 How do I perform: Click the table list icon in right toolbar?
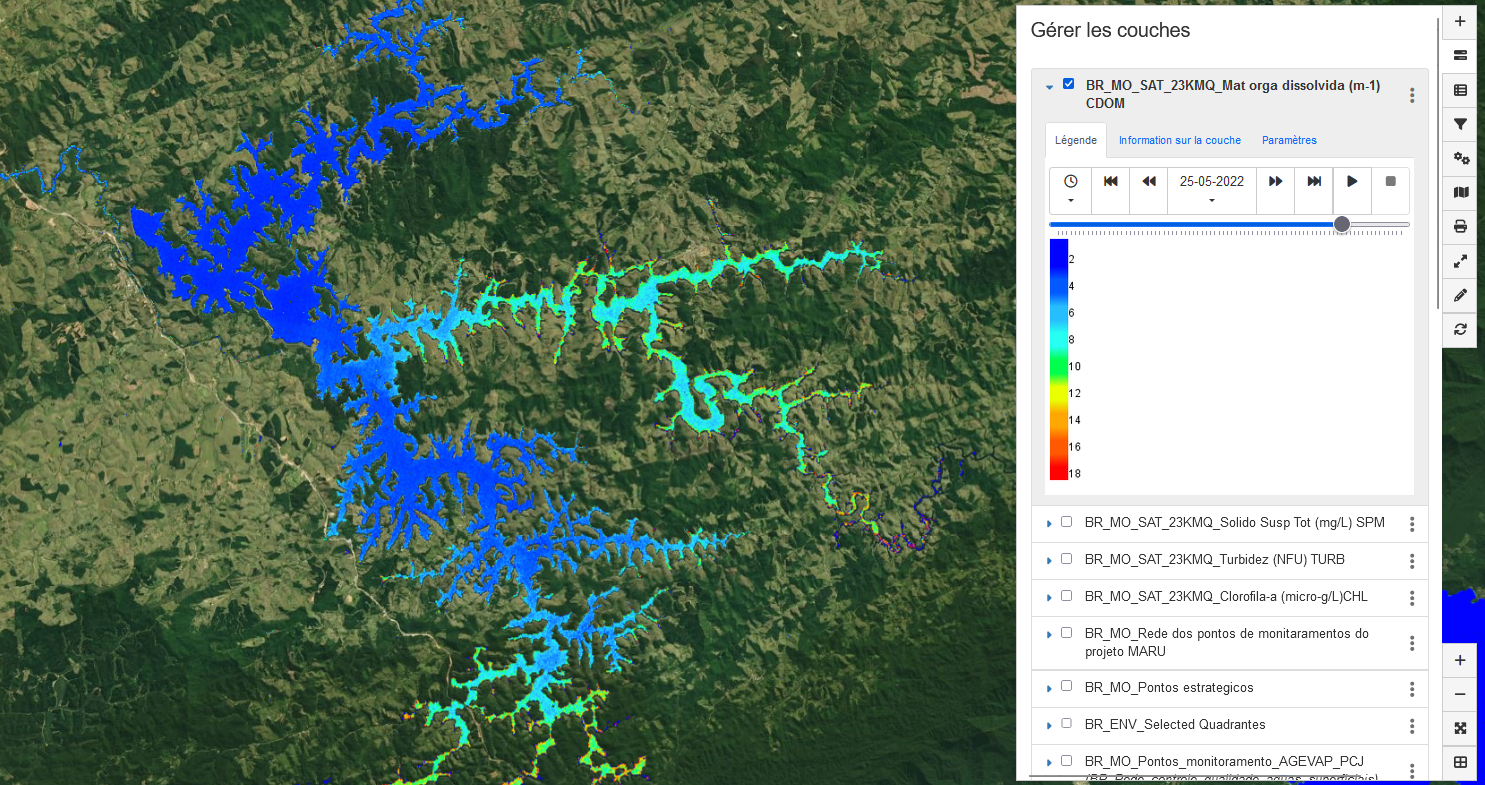coord(1460,90)
